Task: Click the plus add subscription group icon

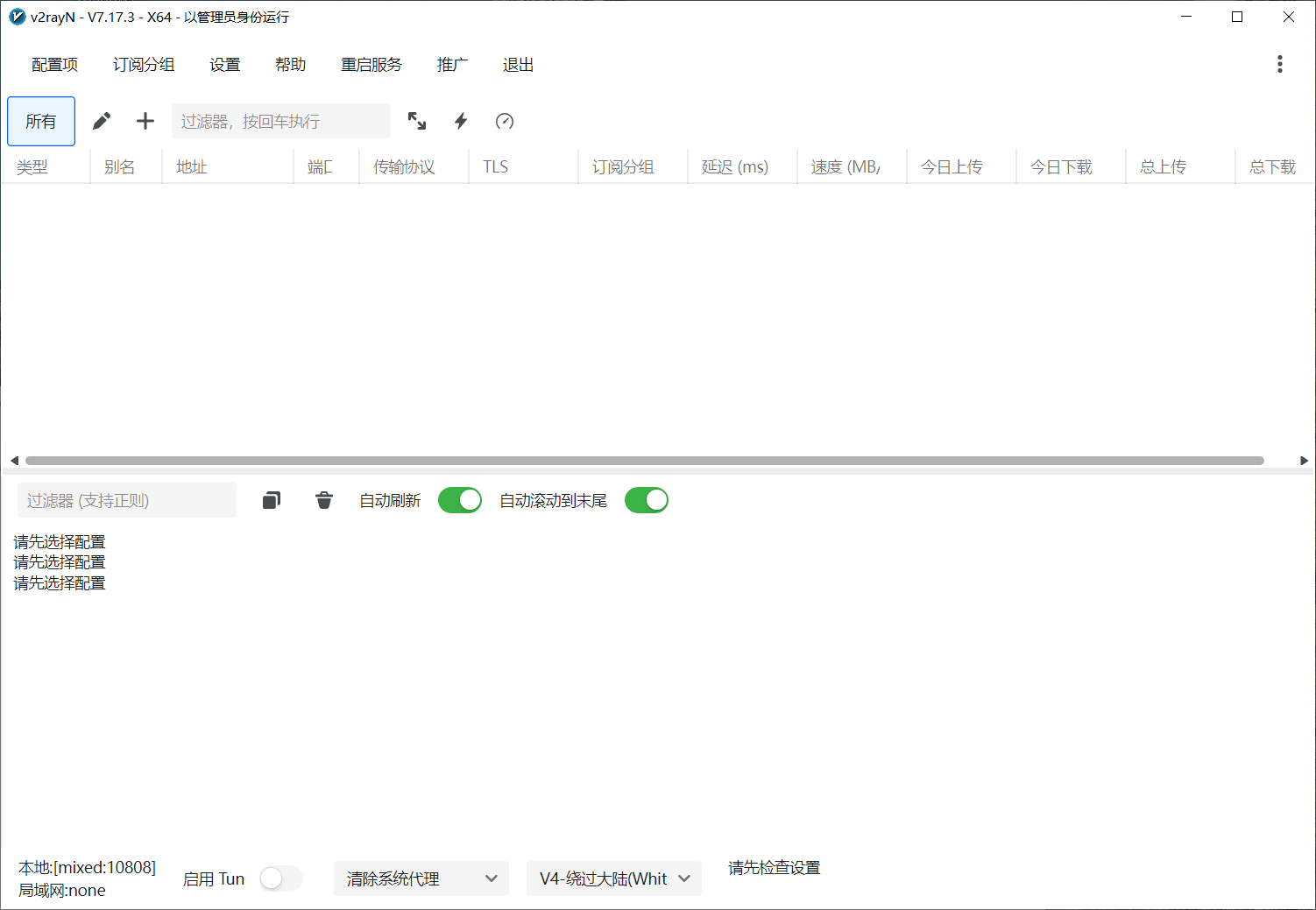Action: (x=145, y=121)
